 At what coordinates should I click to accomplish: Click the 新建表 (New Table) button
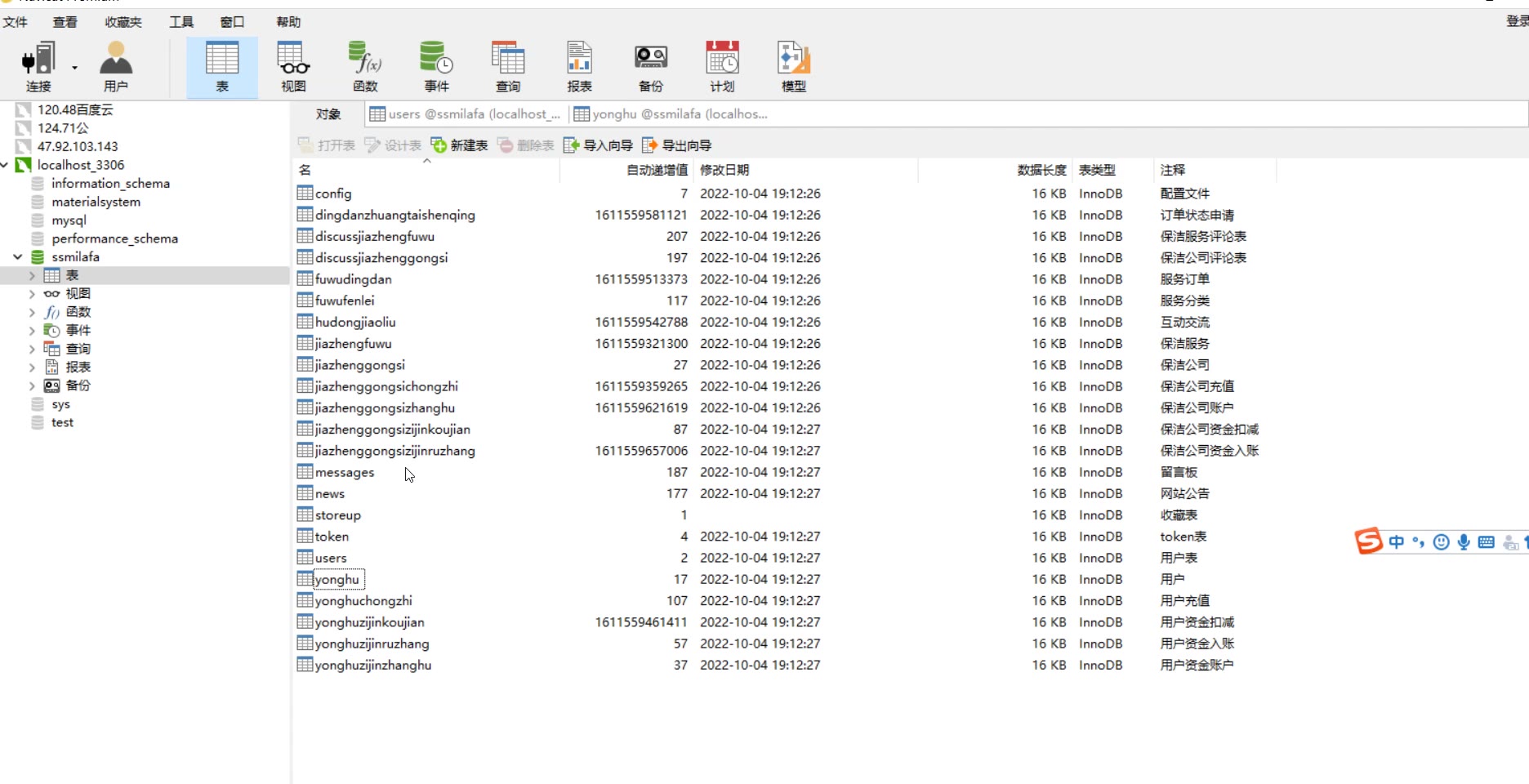[x=459, y=145]
